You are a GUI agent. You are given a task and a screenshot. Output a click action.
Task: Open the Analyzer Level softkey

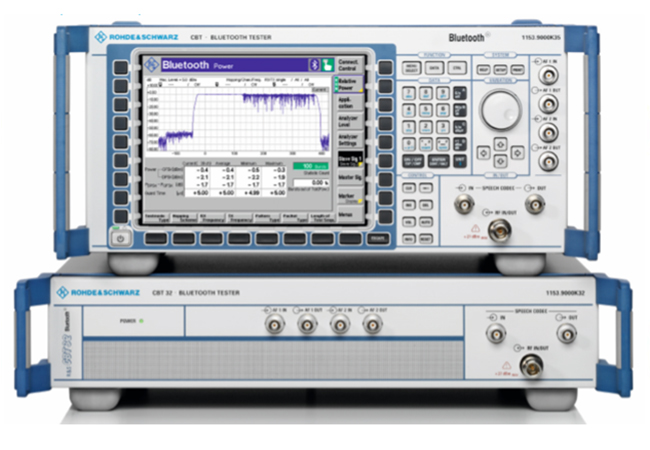tap(349, 121)
